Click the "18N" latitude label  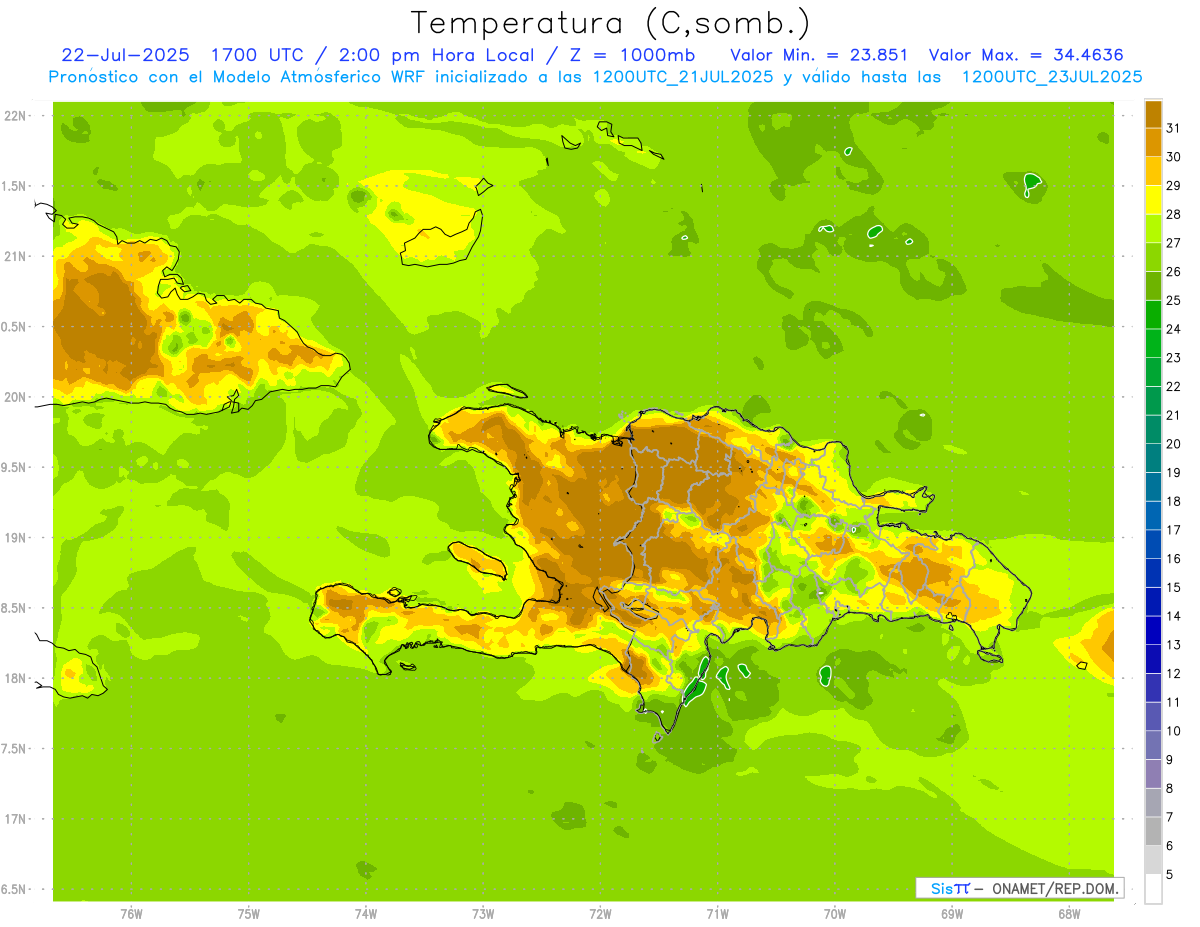click(x=17, y=678)
